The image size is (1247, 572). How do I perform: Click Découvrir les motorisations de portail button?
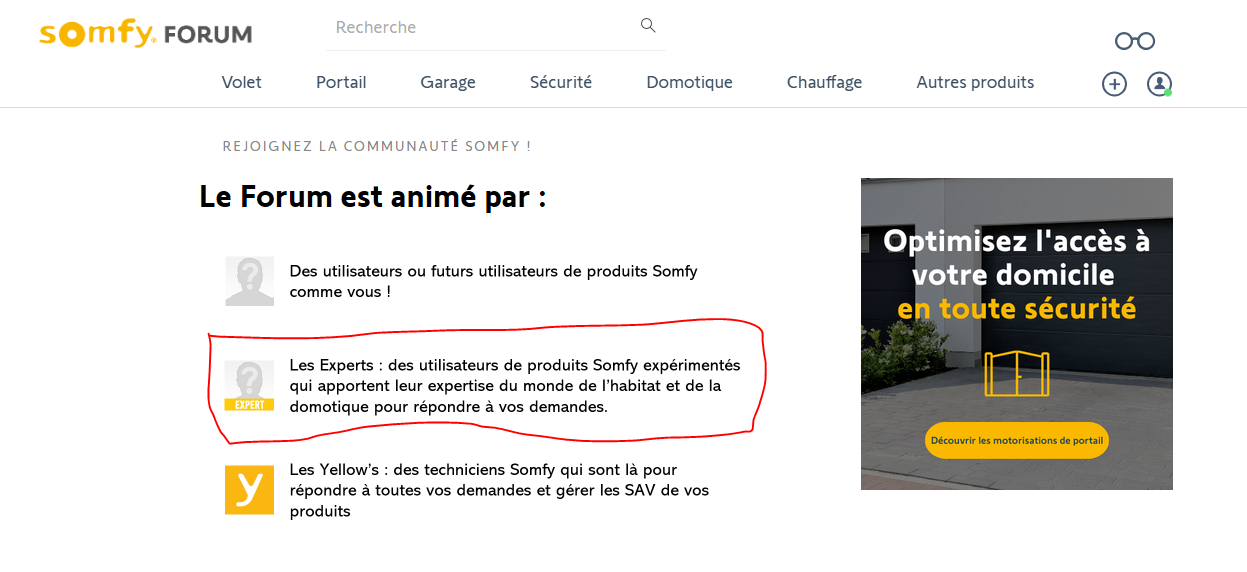click(x=1016, y=440)
